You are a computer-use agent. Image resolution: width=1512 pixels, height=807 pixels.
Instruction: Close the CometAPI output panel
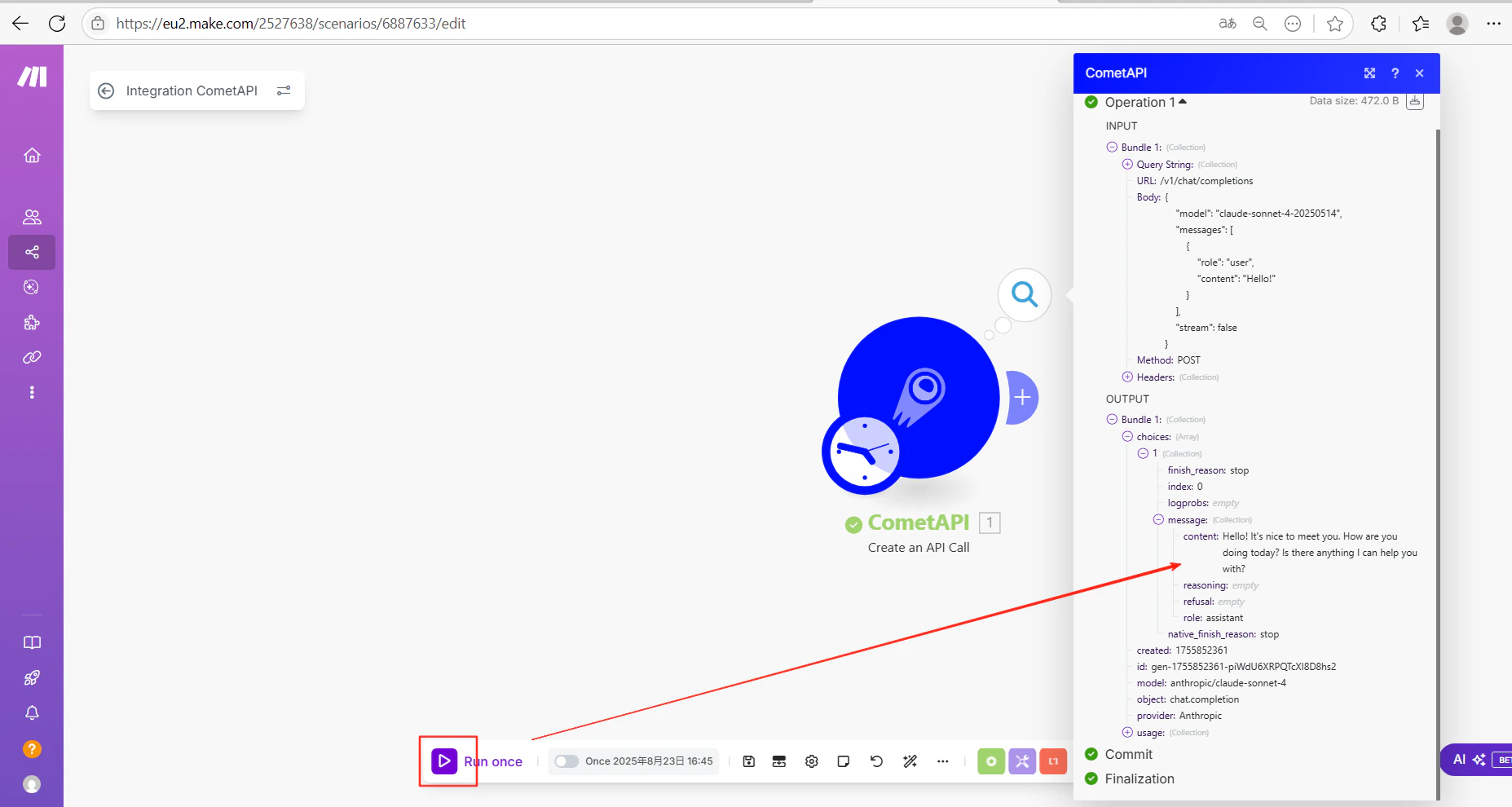(x=1420, y=73)
